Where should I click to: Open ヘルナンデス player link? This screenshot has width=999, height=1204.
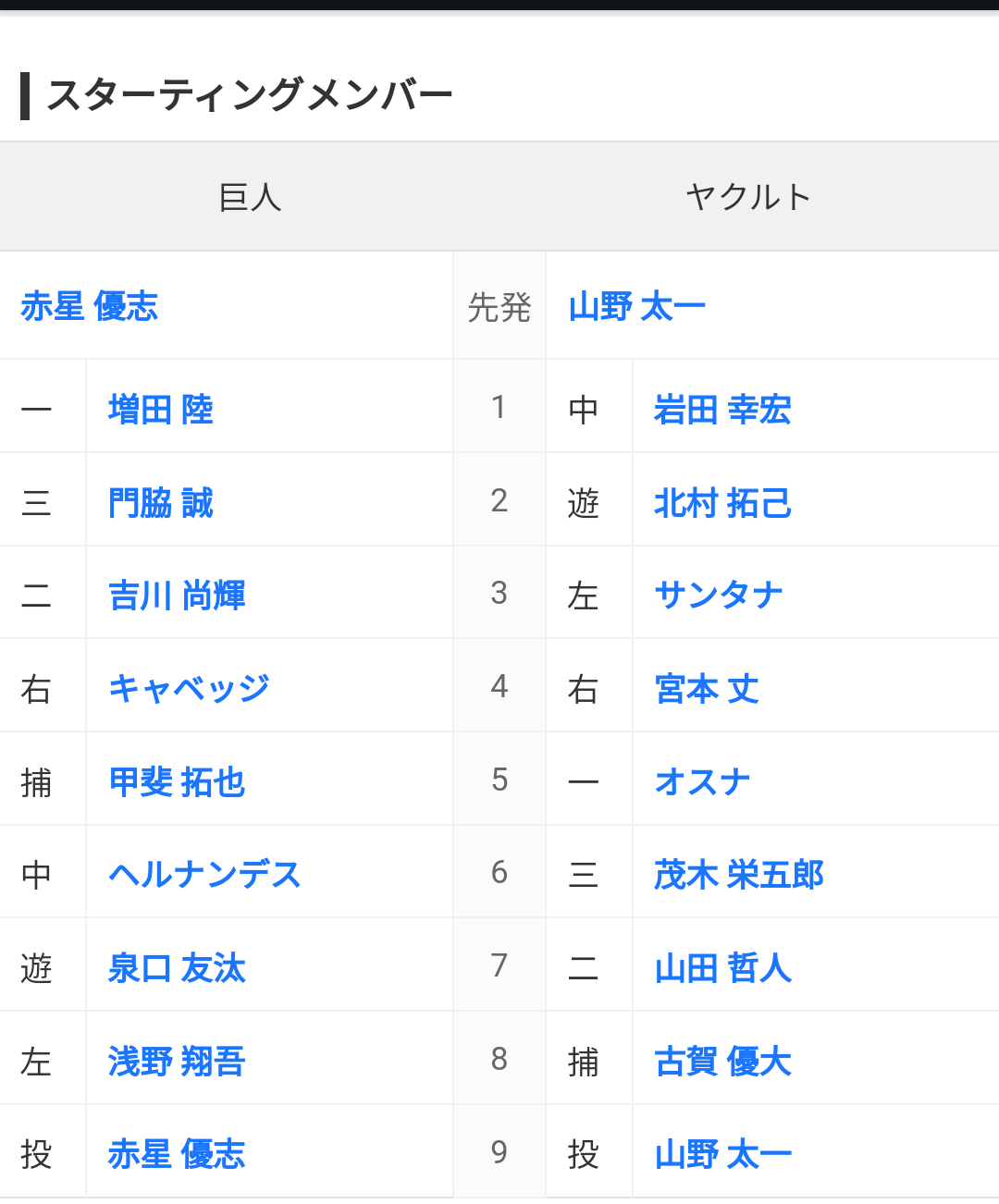[204, 875]
